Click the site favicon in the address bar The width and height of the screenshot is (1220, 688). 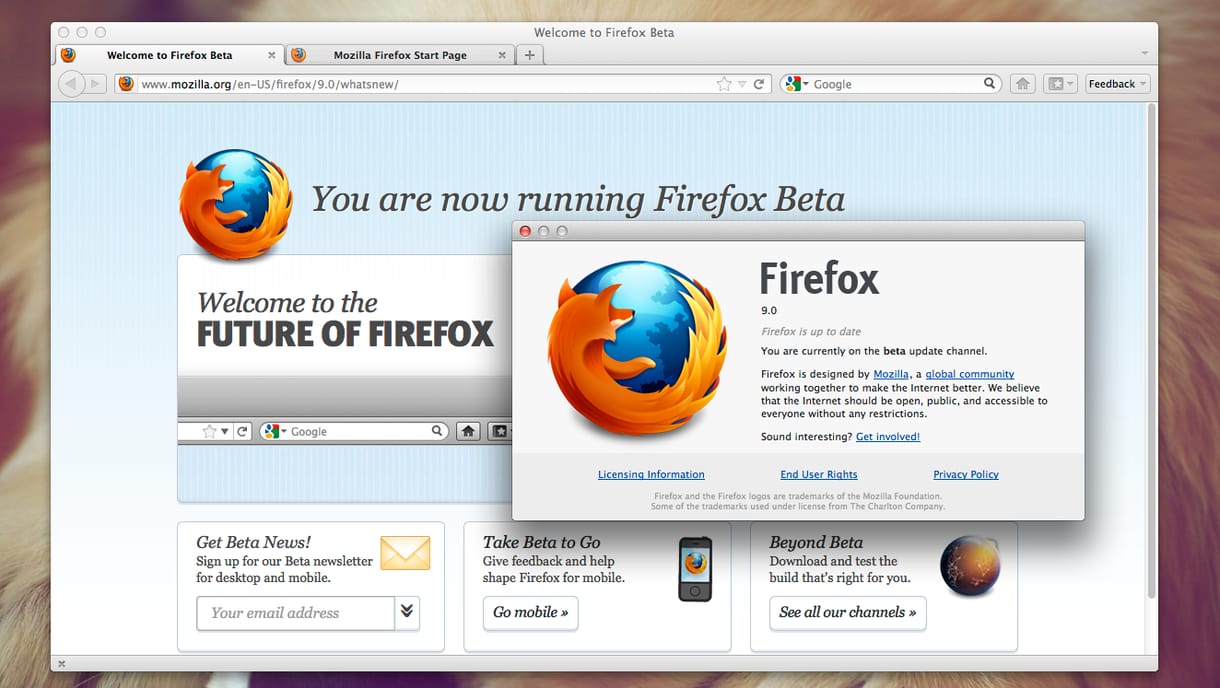pyautogui.click(x=126, y=84)
